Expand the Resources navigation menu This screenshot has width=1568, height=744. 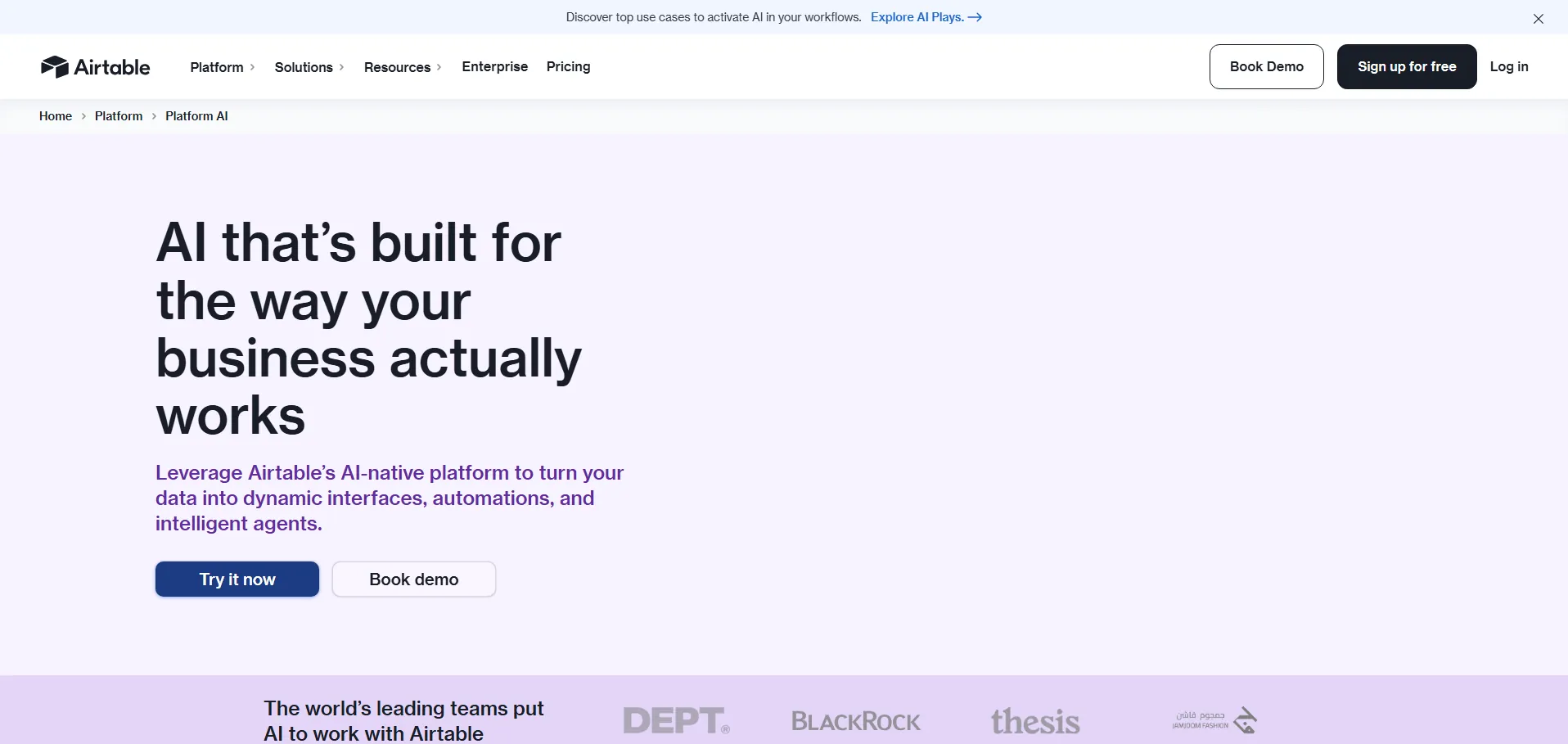click(402, 67)
